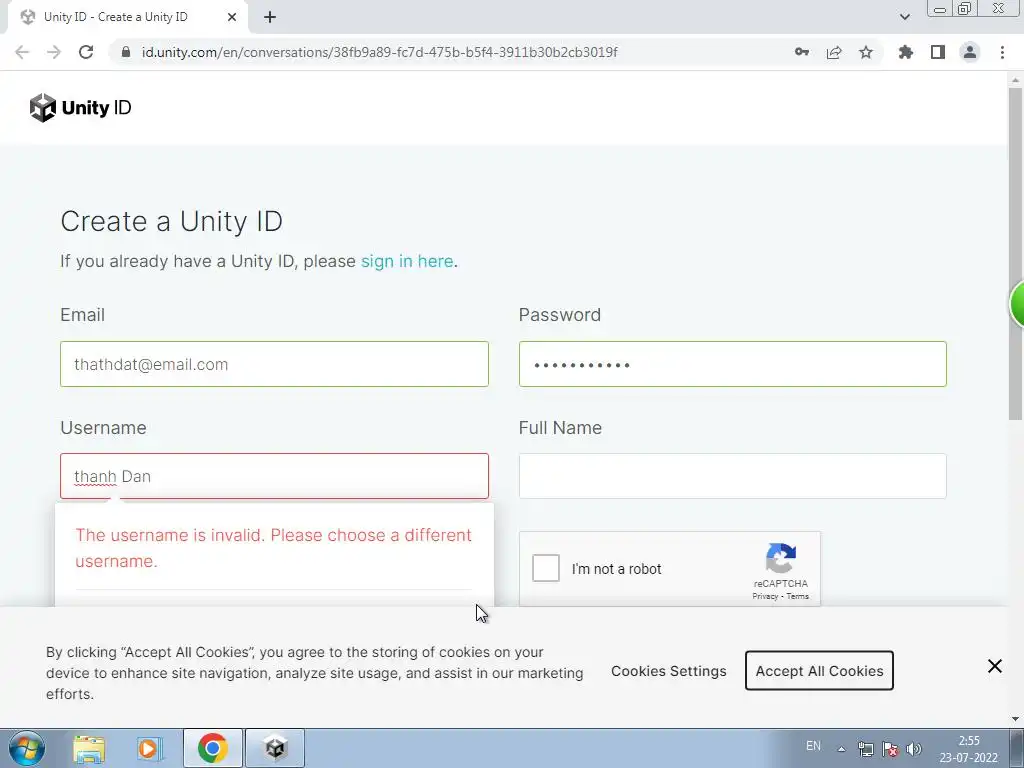Viewport: 1024px width, 768px height.
Task: Open Cookies Settings
Action: (669, 671)
